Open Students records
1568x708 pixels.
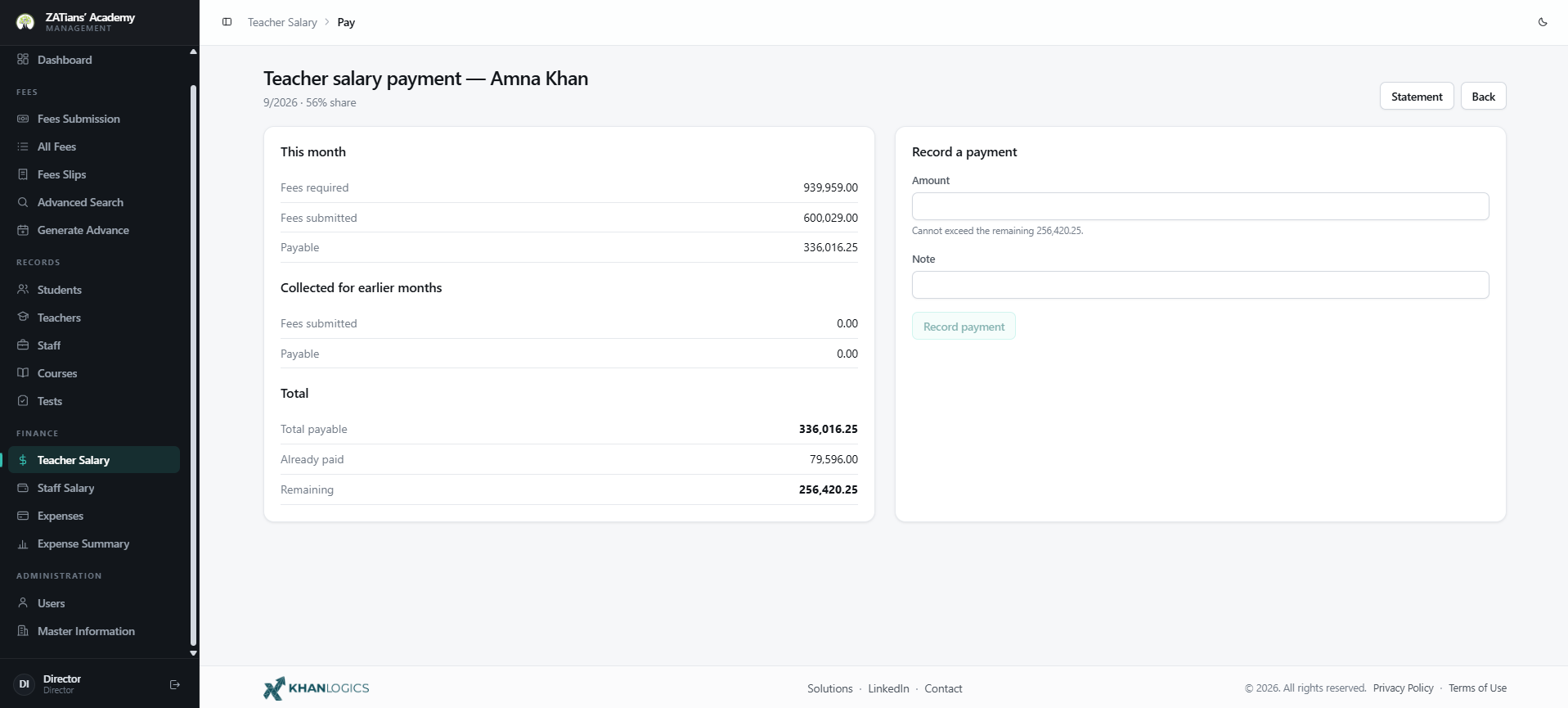pos(94,290)
